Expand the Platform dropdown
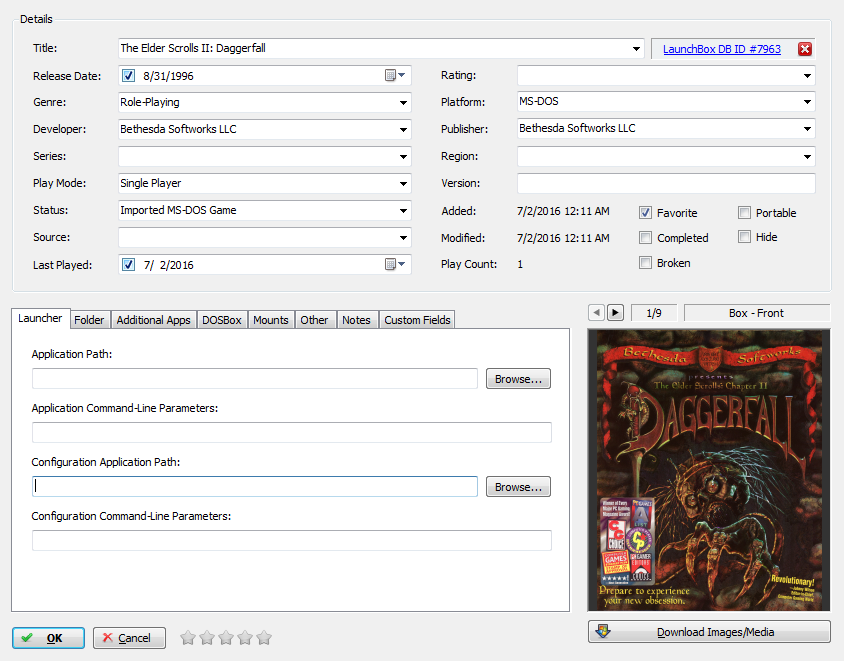This screenshot has width=844, height=661. pos(807,101)
